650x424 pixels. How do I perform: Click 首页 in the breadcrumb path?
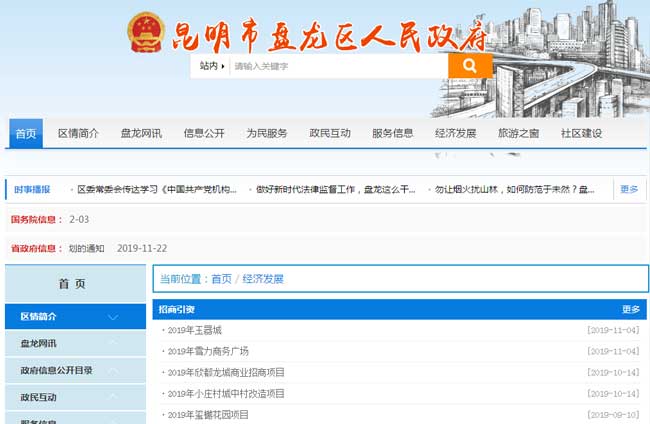[x=221, y=279]
